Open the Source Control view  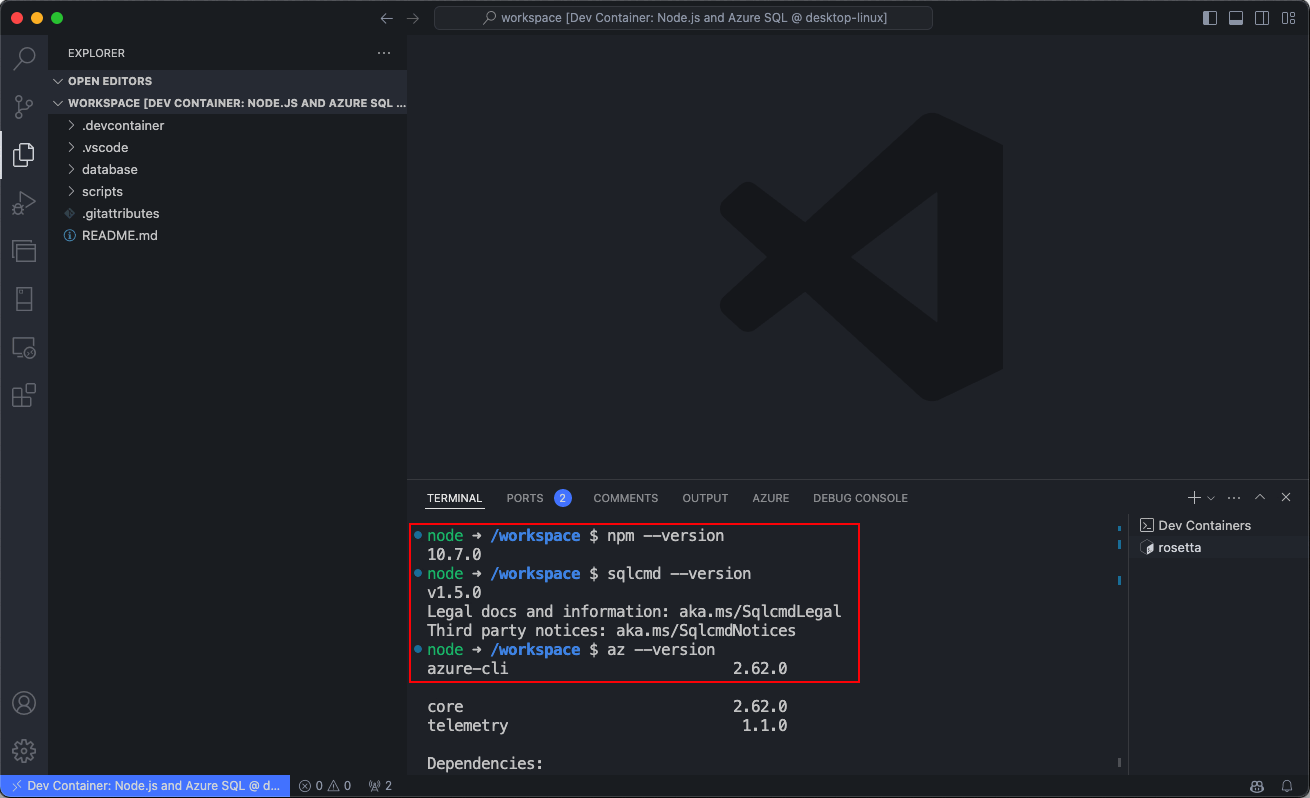tap(24, 106)
